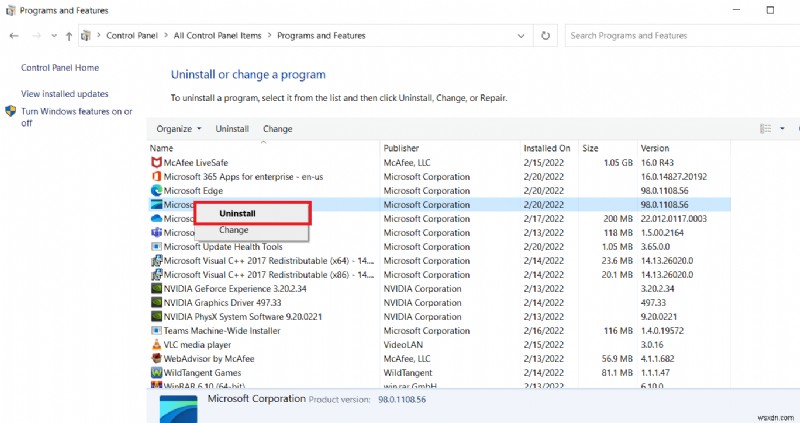Select Teams Machine-Wide Installer entry
800x423 pixels.
point(439,331)
